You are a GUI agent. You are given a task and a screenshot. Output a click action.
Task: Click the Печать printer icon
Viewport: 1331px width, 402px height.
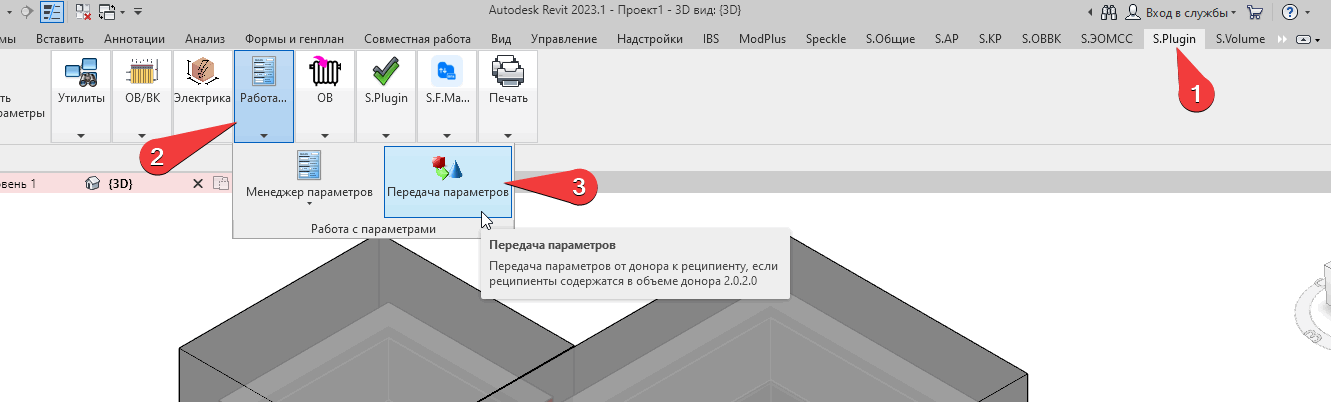click(x=508, y=73)
